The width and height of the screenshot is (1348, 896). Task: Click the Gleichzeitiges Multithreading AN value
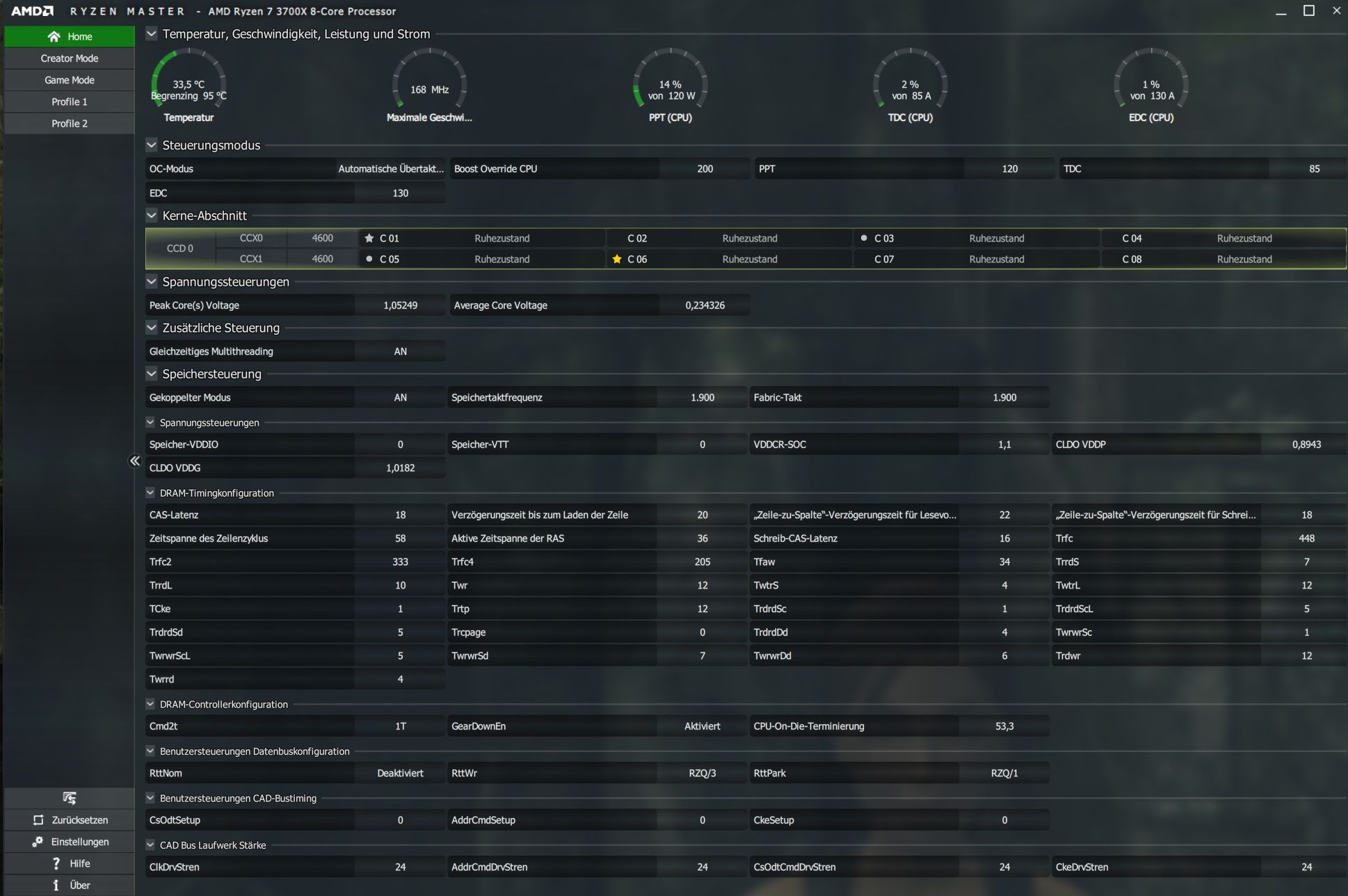coord(400,351)
